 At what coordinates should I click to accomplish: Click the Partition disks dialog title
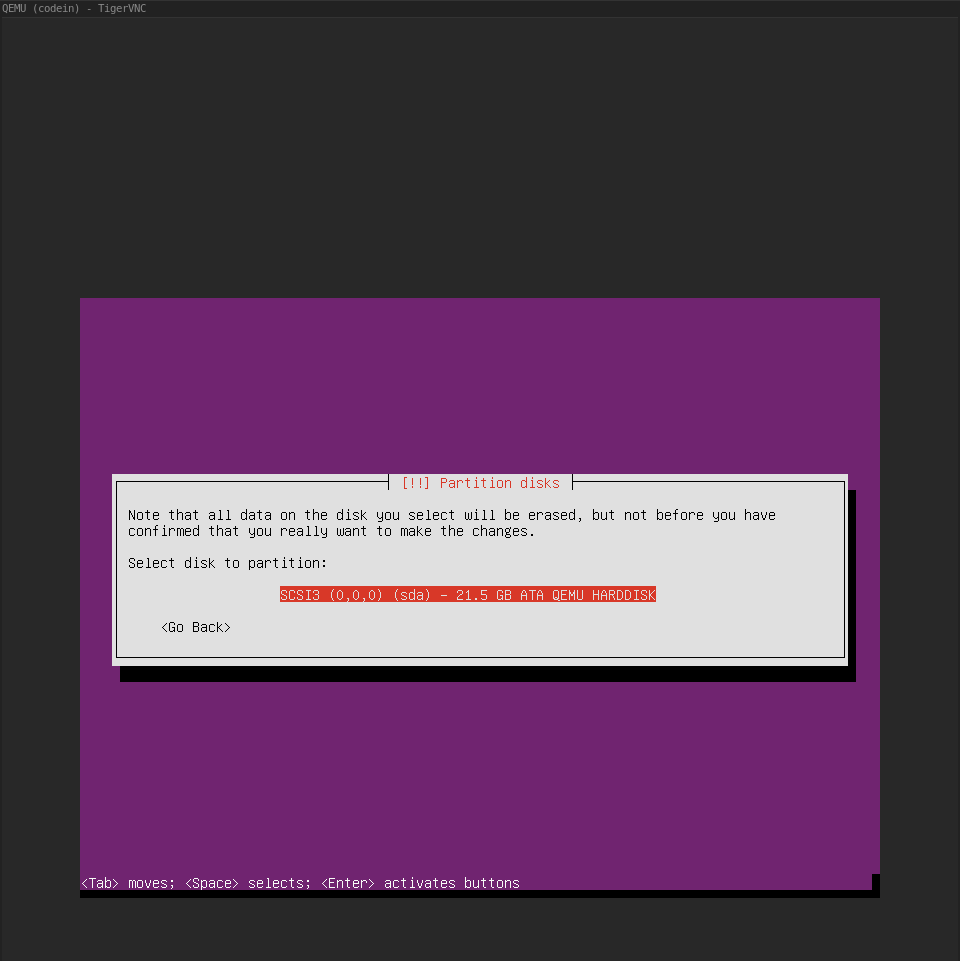click(x=480, y=483)
